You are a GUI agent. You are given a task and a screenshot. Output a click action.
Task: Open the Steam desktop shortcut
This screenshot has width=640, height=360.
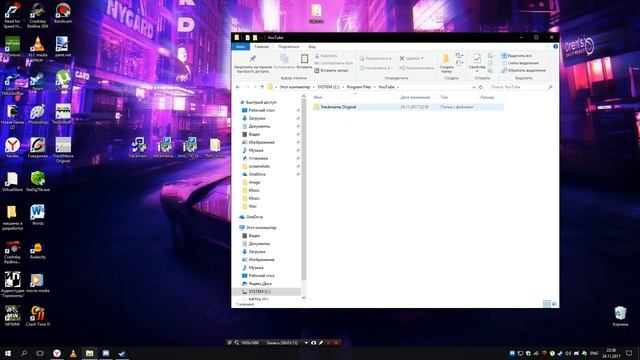coord(38,80)
